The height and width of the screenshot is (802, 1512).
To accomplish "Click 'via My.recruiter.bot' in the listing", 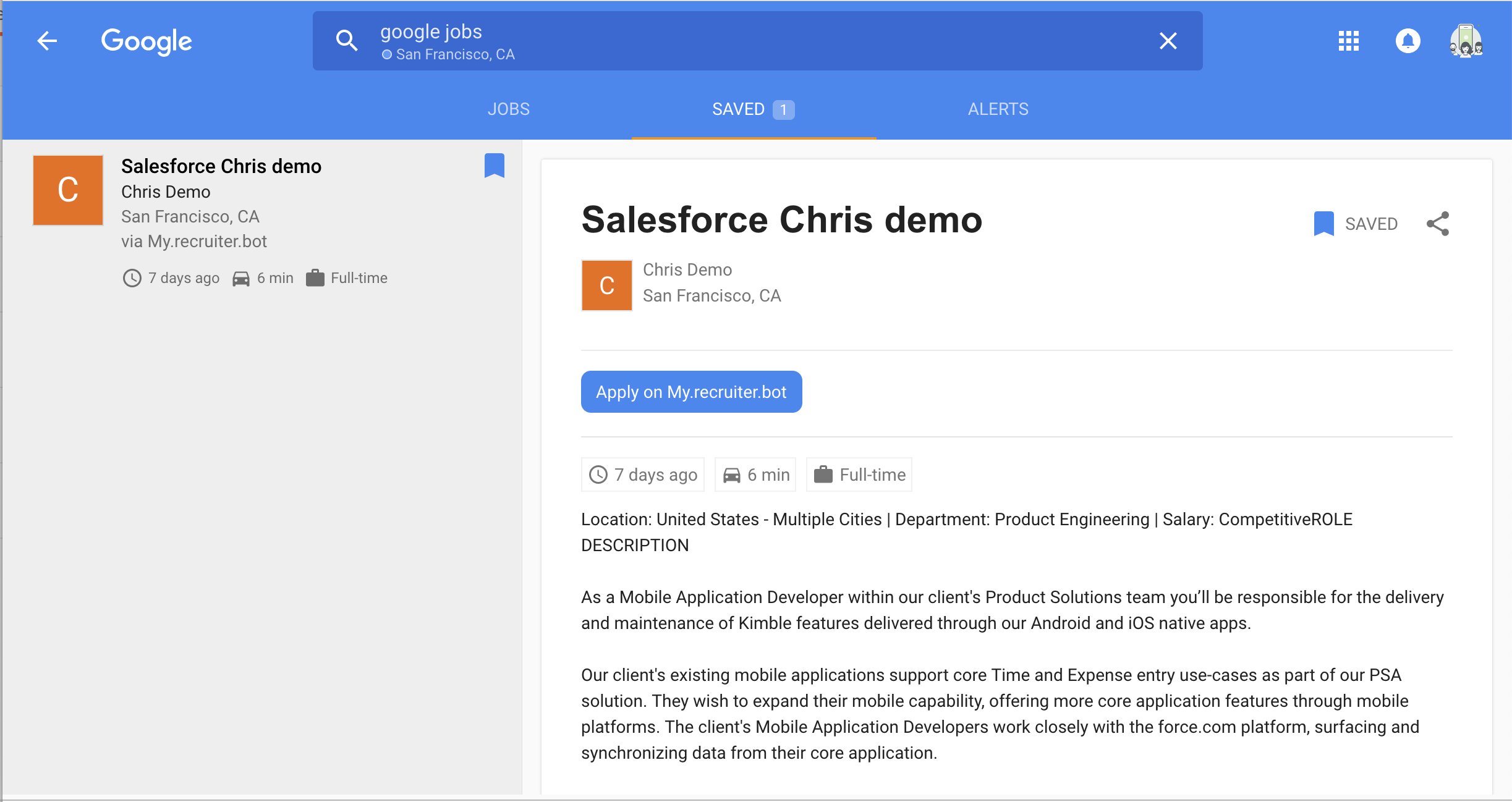I will (x=194, y=242).
